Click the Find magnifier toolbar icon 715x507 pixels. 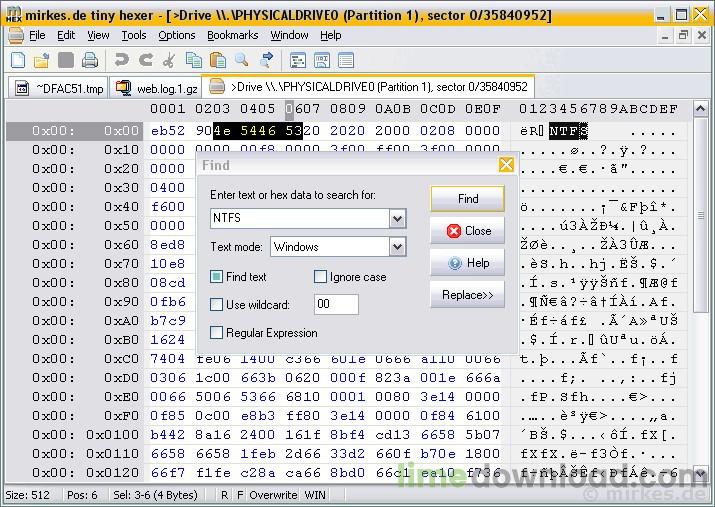pos(243,61)
